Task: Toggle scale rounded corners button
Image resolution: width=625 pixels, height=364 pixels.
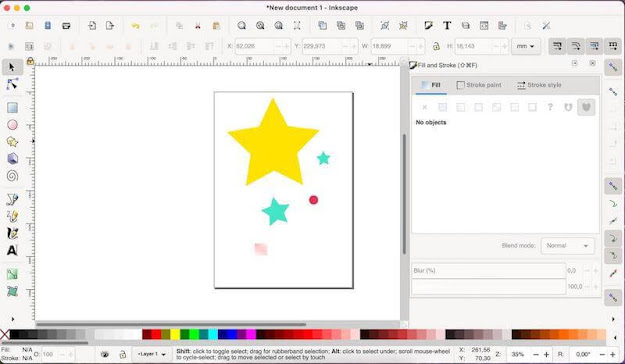Action: point(576,46)
